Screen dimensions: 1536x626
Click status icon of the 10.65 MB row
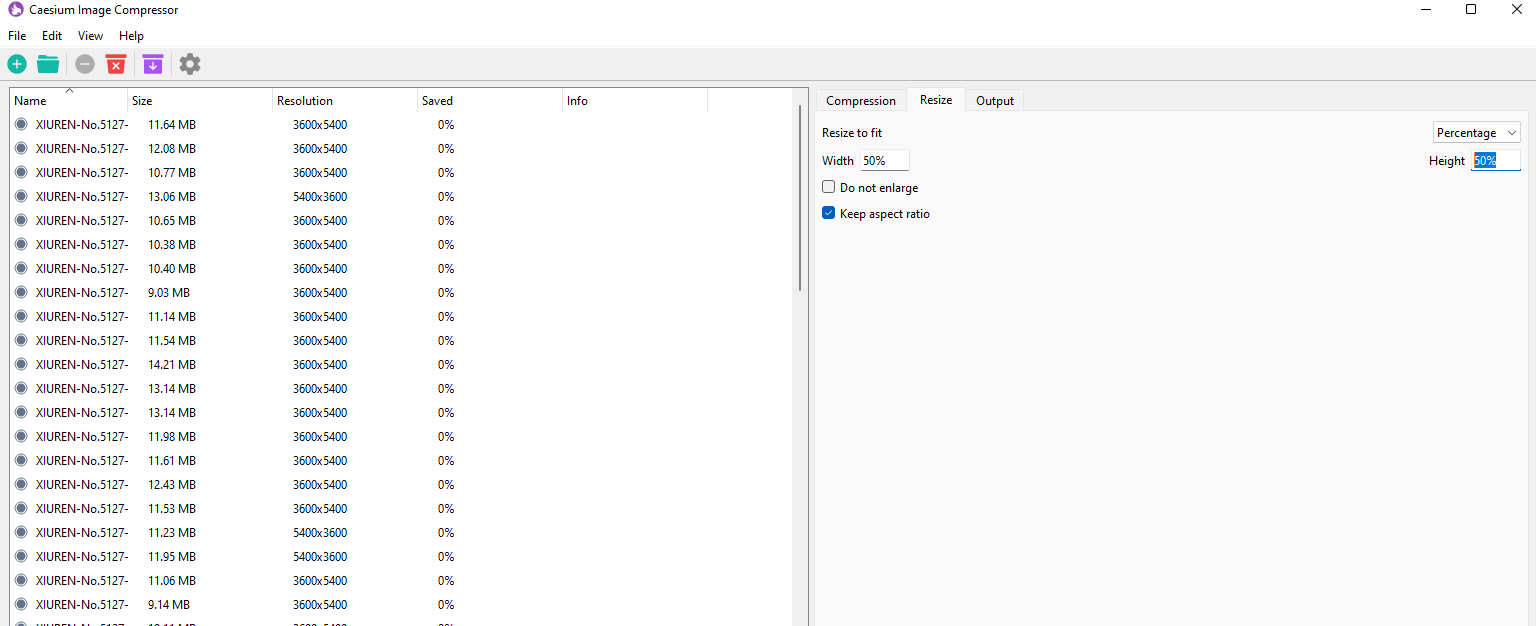point(21,221)
